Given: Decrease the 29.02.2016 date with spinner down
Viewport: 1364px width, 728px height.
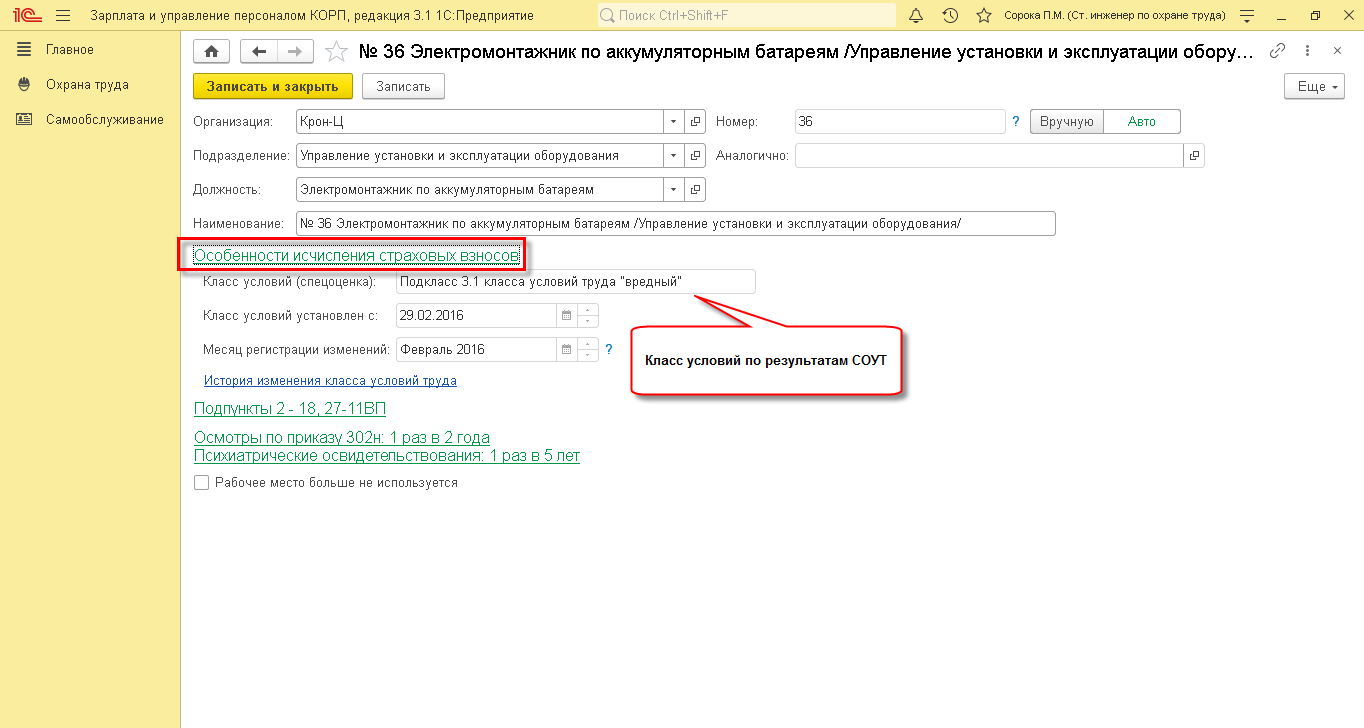Looking at the screenshot, I should point(587,322).
